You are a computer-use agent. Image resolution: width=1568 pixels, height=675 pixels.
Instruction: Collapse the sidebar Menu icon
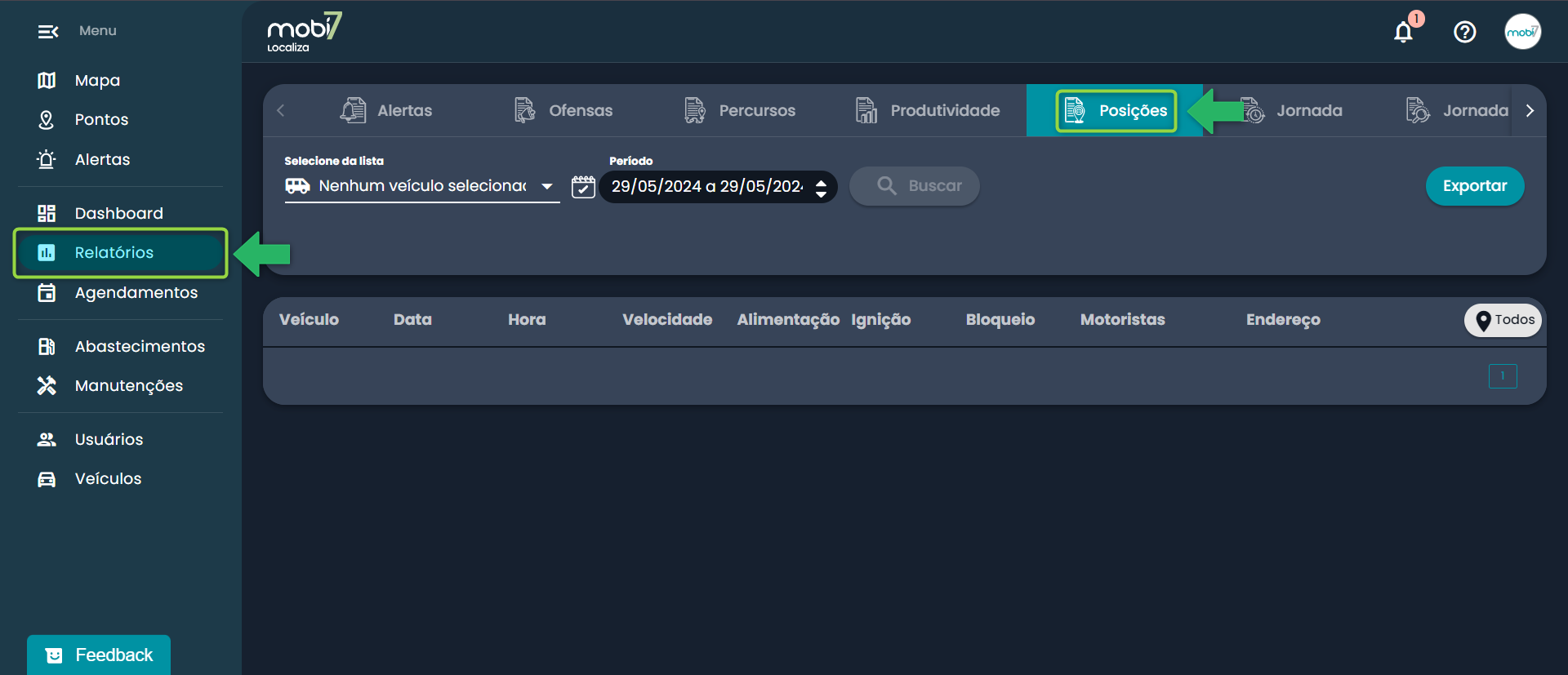[48, 32]
